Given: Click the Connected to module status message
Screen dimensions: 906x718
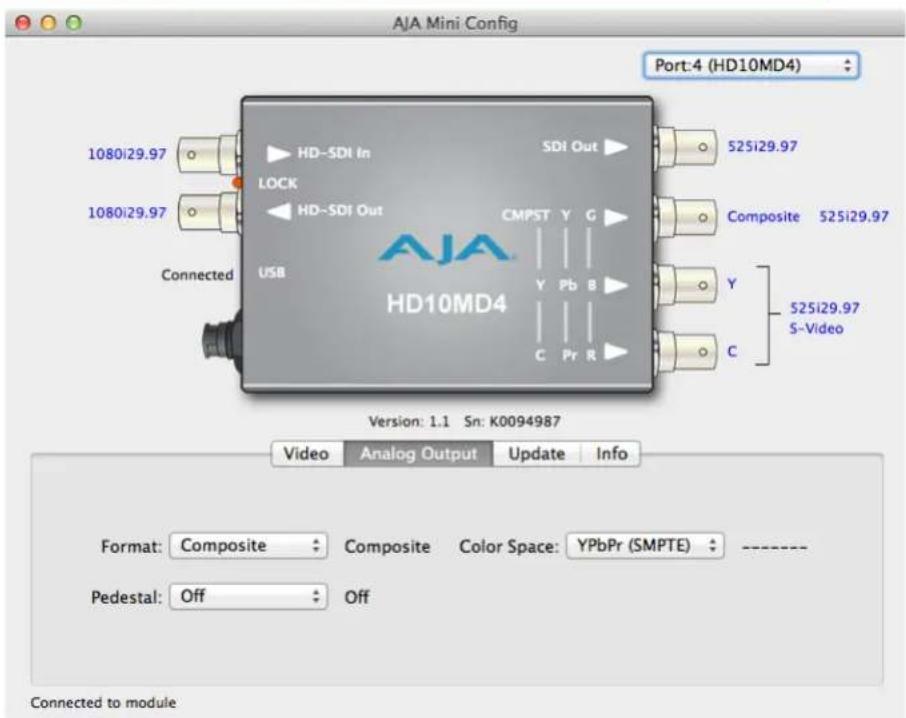Looking at the screenshot, I should 103,702.
